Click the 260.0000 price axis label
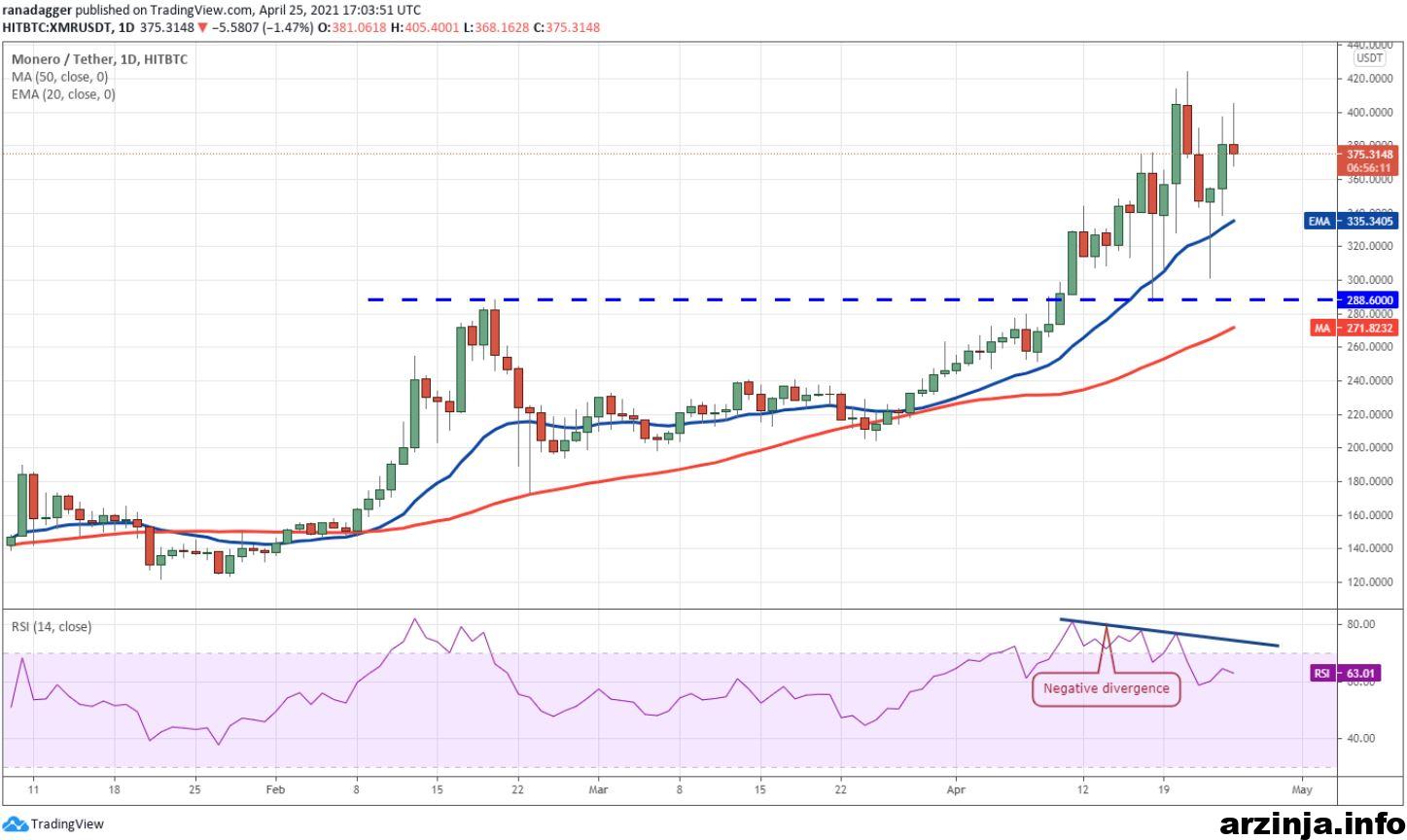The width and height of the screenshot is (1407, 840). (1371, 347)
